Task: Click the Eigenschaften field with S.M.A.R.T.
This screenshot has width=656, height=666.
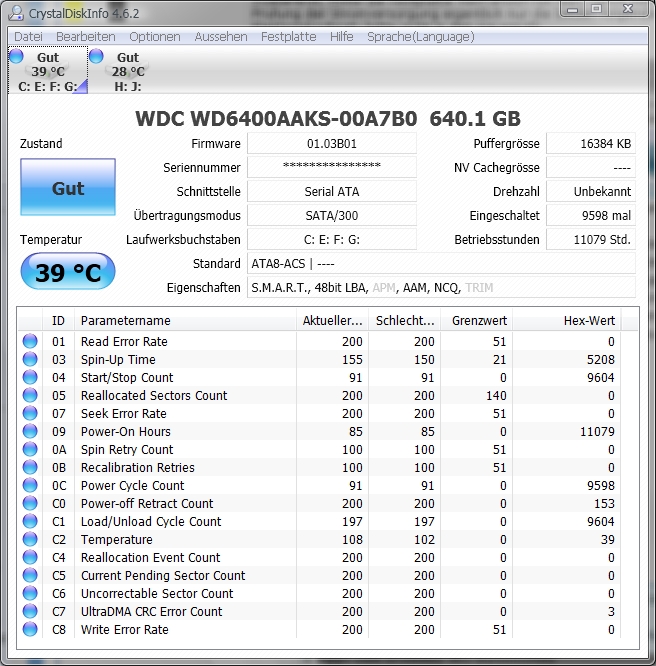Action: coord(441,288)
